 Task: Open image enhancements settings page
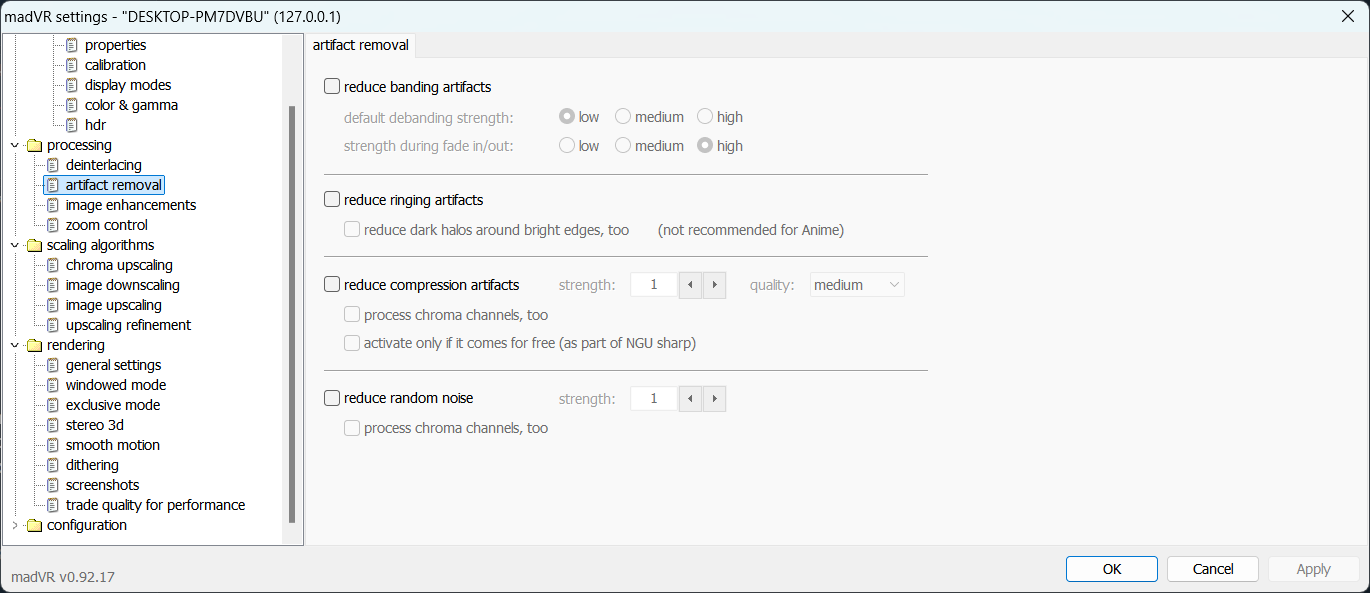pyautogui.click(x=130, y=205)
